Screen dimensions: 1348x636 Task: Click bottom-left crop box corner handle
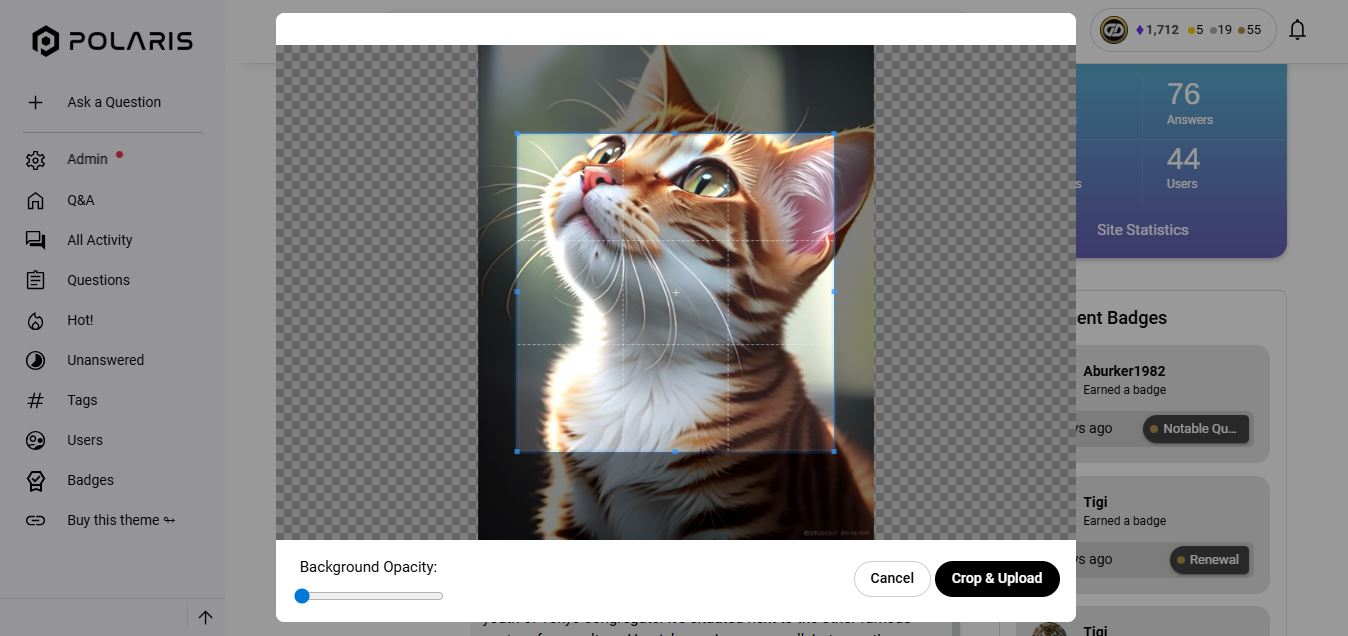click(517, 451)
